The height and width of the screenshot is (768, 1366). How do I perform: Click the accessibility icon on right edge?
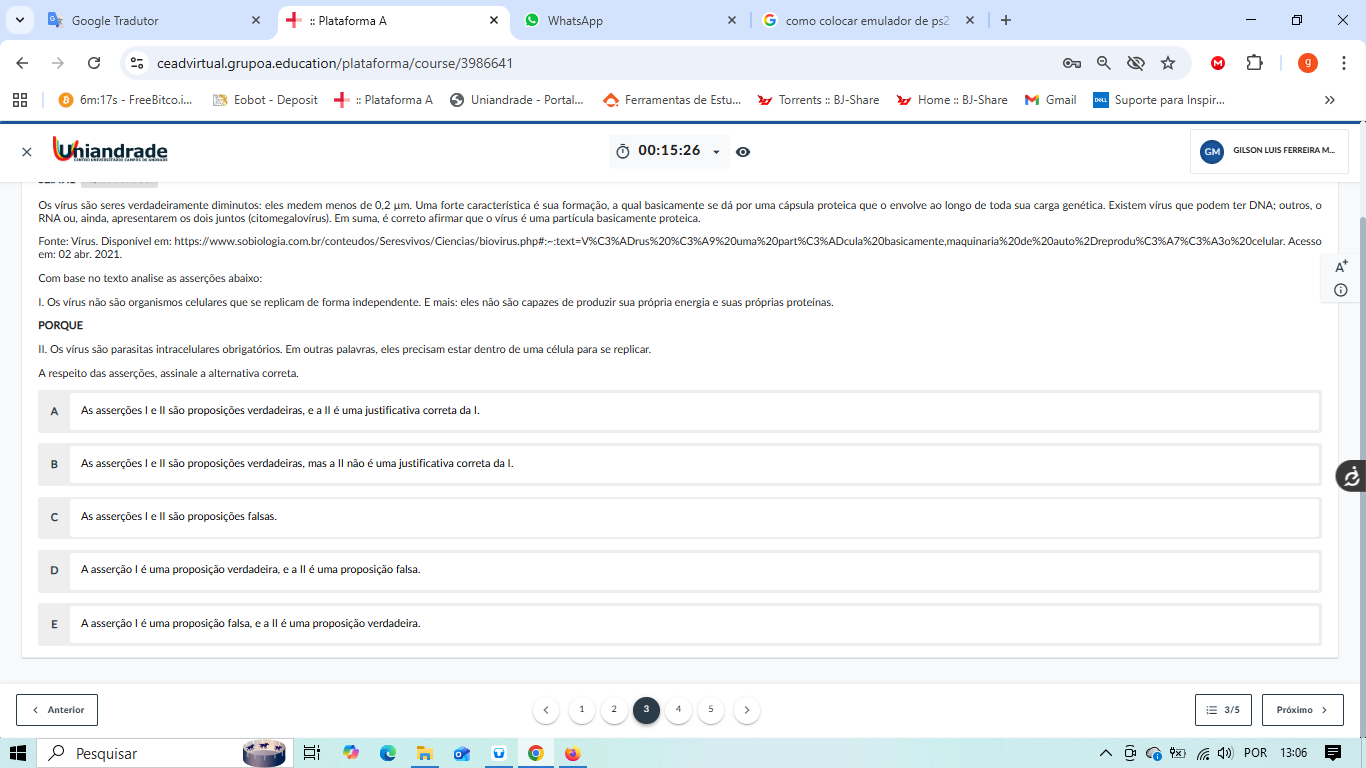tap(1351, 476)
